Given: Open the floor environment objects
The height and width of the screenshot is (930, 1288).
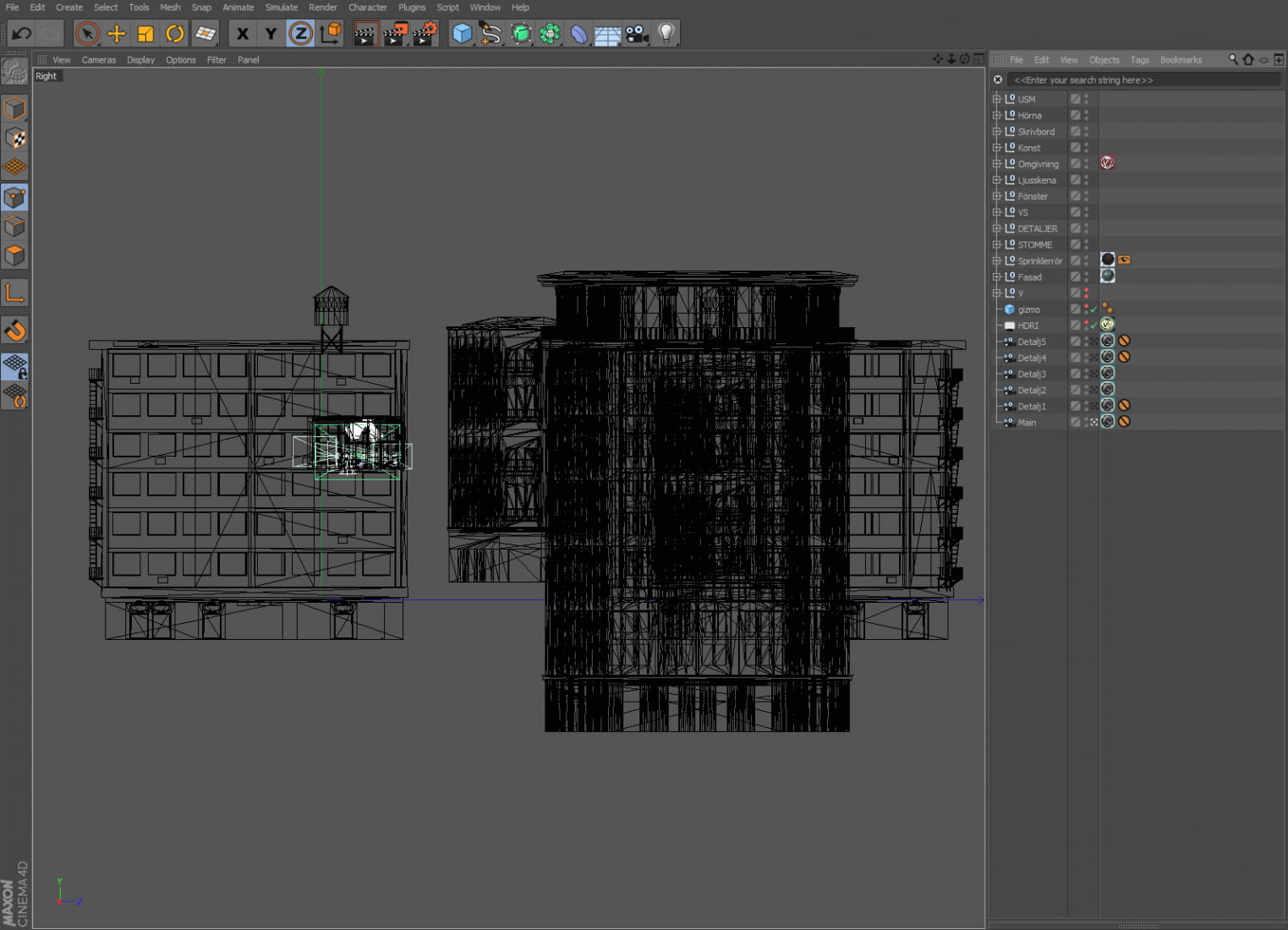Looking at the screenshot, I should pyautogui.click(x=608, y=34).
